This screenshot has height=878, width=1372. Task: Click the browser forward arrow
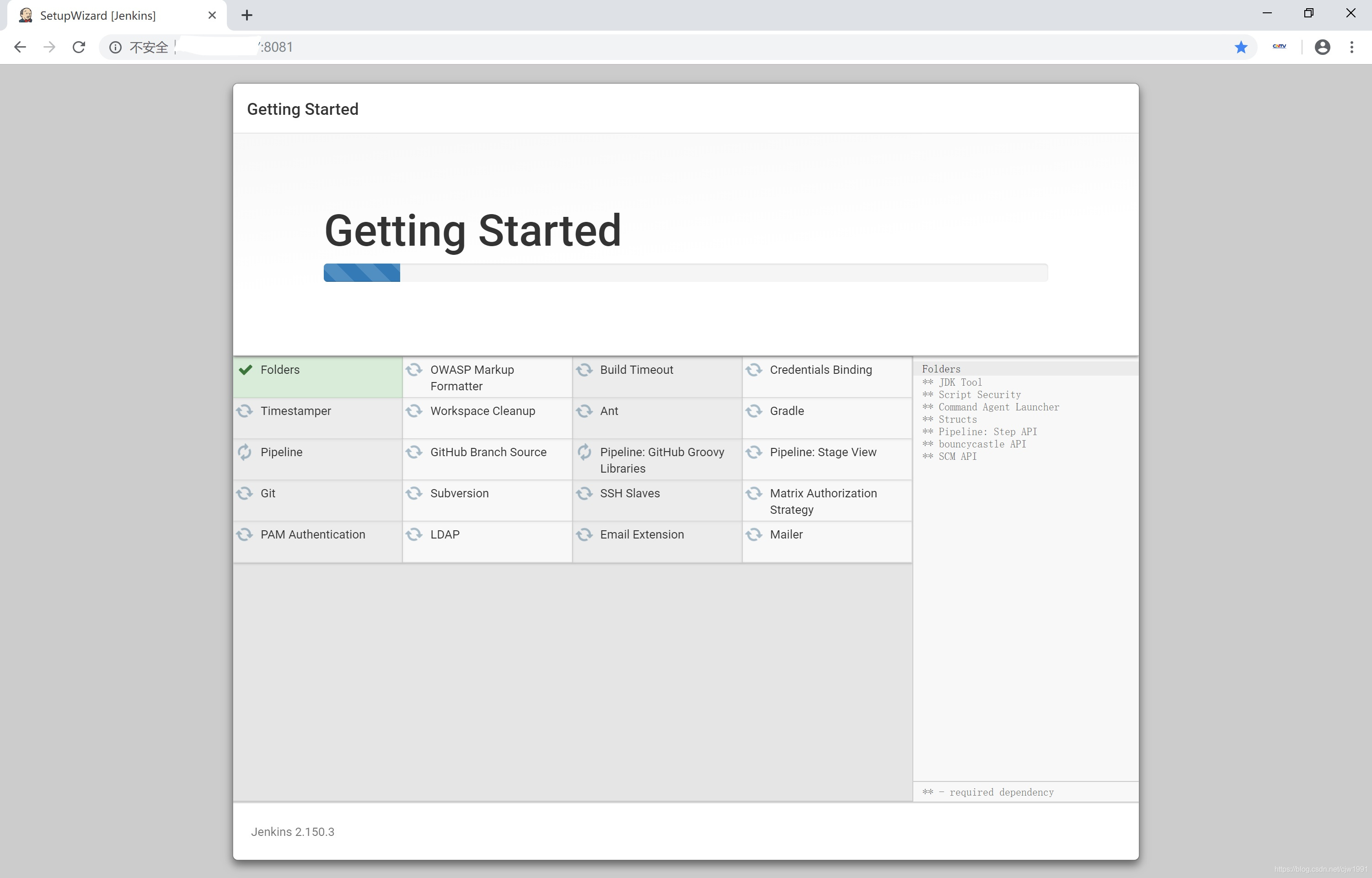coord(49,47)
